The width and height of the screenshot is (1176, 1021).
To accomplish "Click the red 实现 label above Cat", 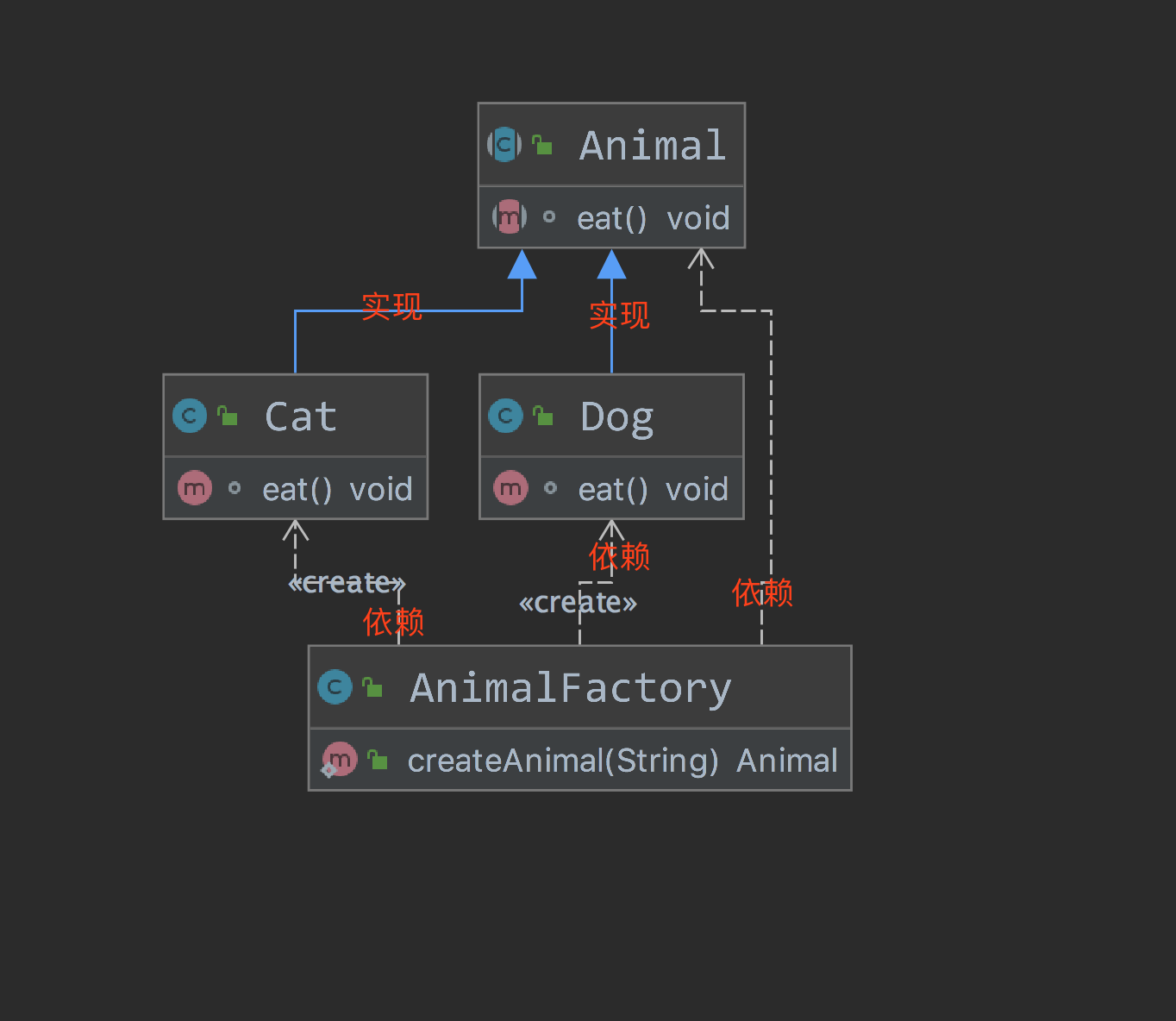I will (x=391, y=306).
